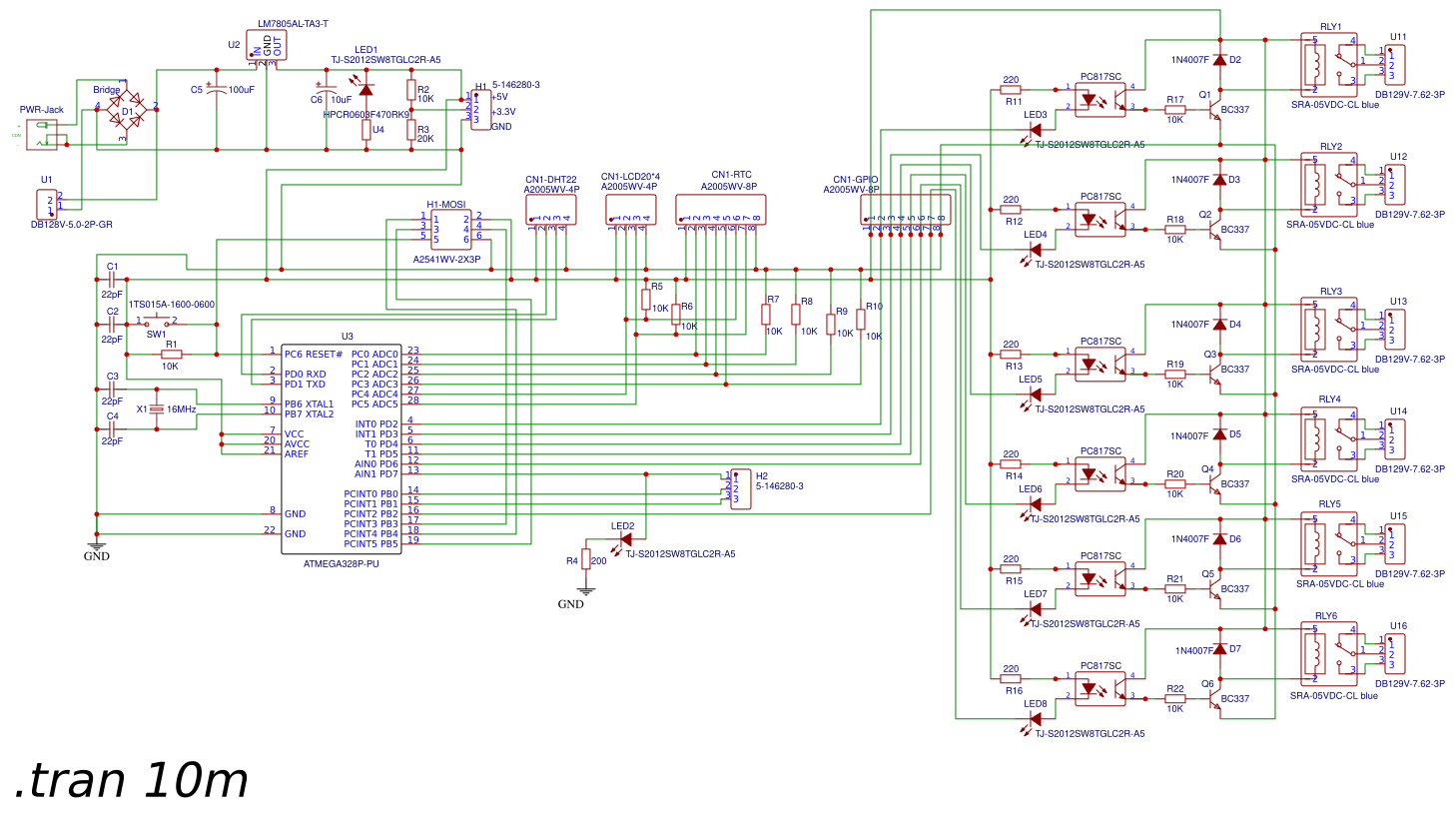The height and width of the screenshot is (816, 1456).
Task: Select the D2 flyback diode symbol
Action: click(x=1219, y=60)
